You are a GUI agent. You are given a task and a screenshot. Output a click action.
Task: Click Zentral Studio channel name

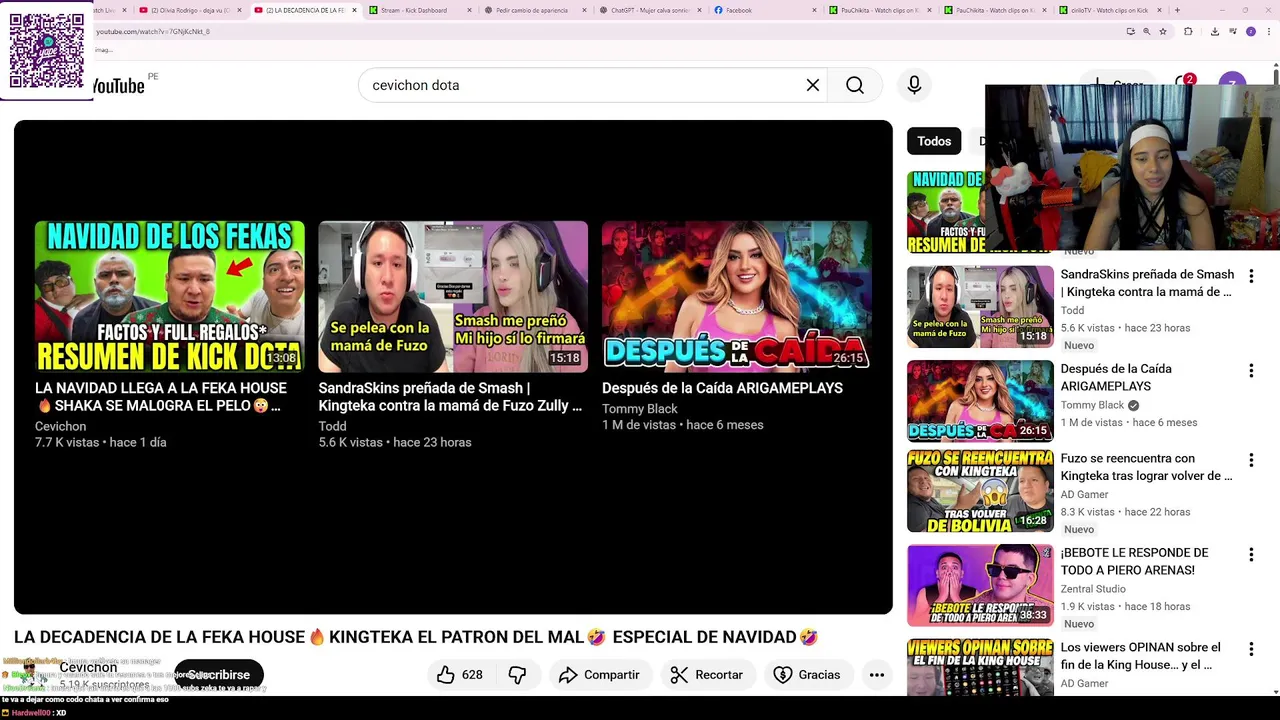tap(1093, 589)
